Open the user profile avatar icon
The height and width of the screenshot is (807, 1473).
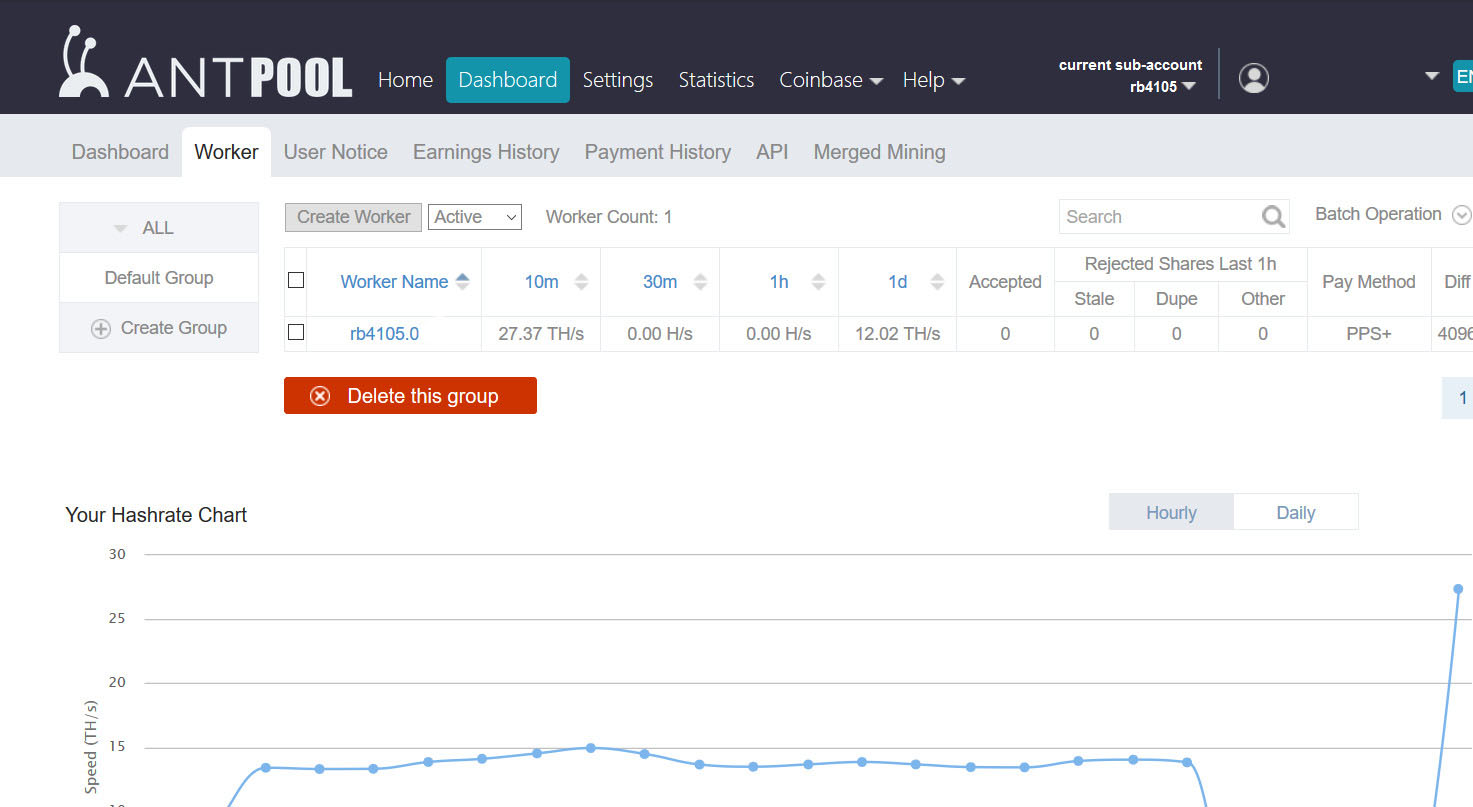1253,78
